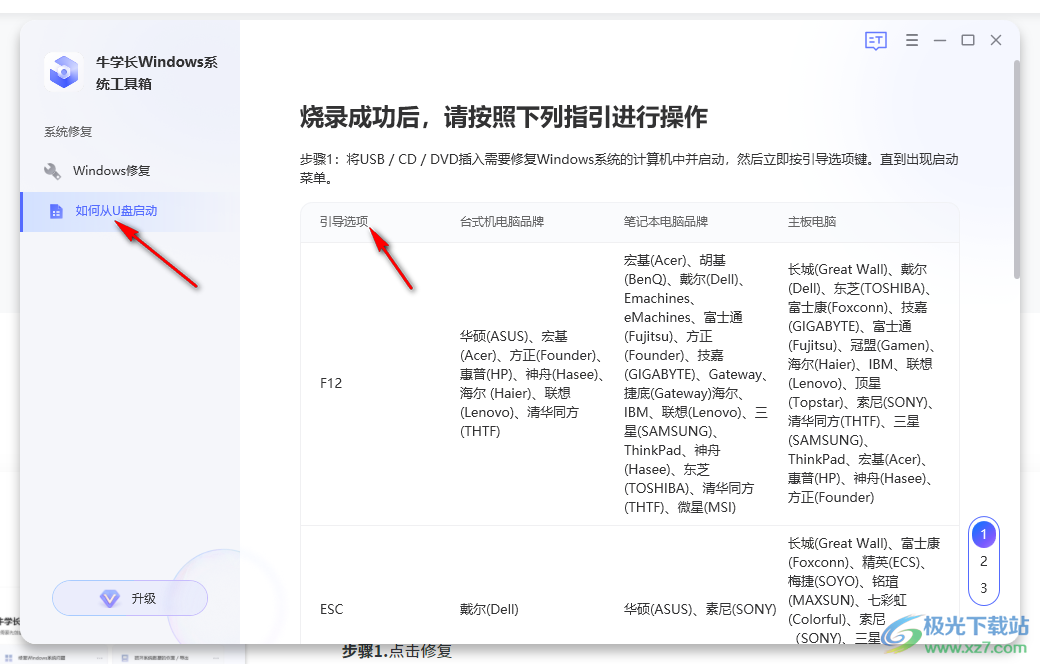
Task: Open the feedback message icon
Action: (x=876, y=40)
